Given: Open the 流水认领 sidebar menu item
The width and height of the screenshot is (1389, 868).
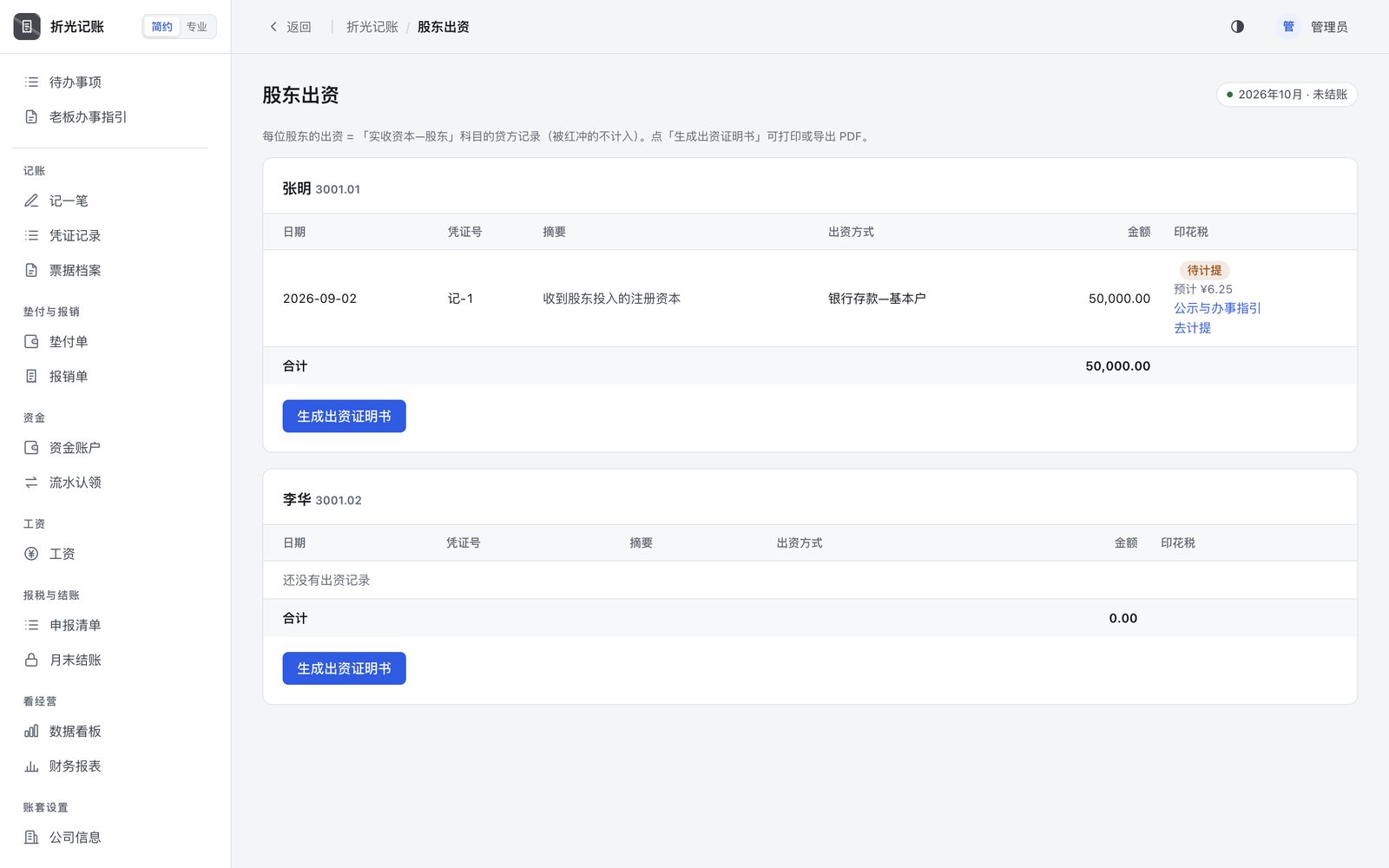Looking at the screenshot, I should tap(109, 483).
